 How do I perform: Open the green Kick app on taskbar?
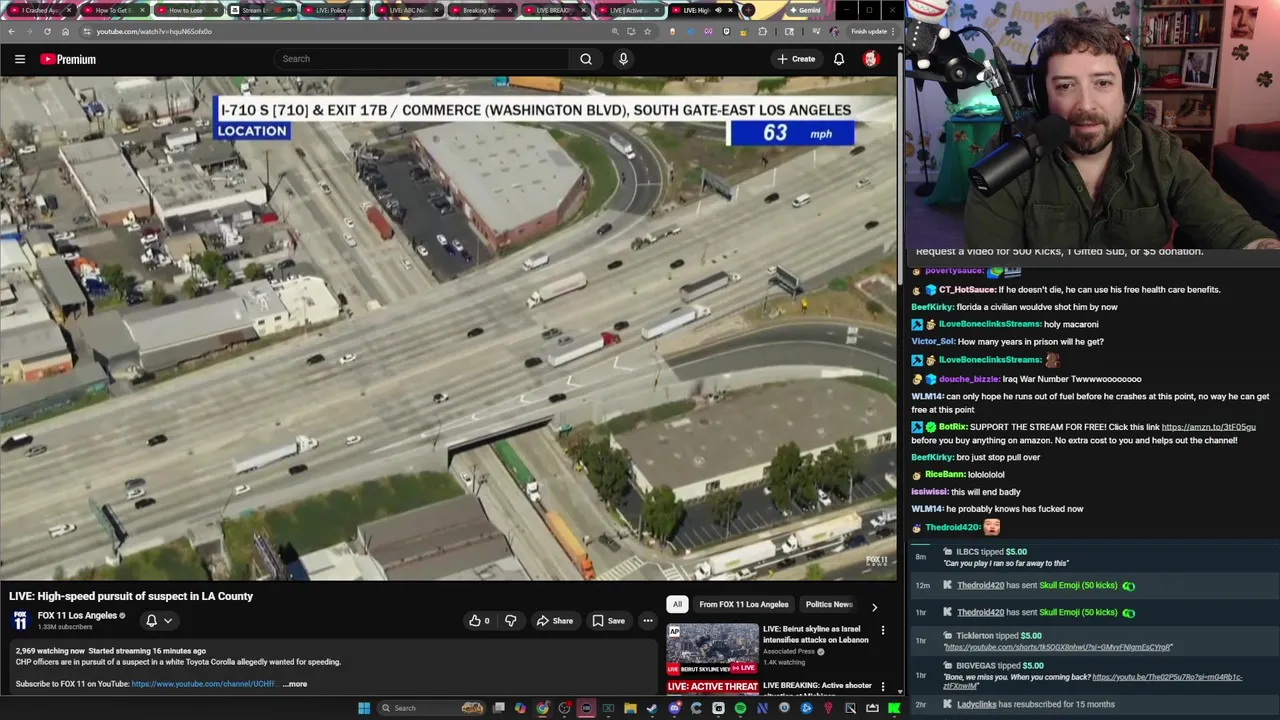[894, 708]
